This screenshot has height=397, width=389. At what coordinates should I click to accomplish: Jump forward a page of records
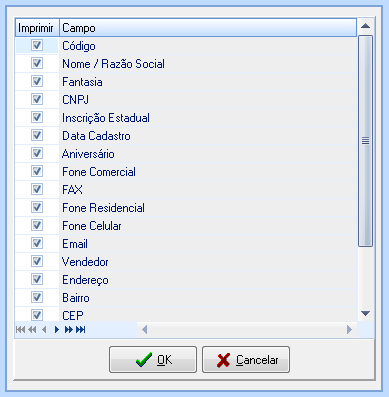coord(69,330)
